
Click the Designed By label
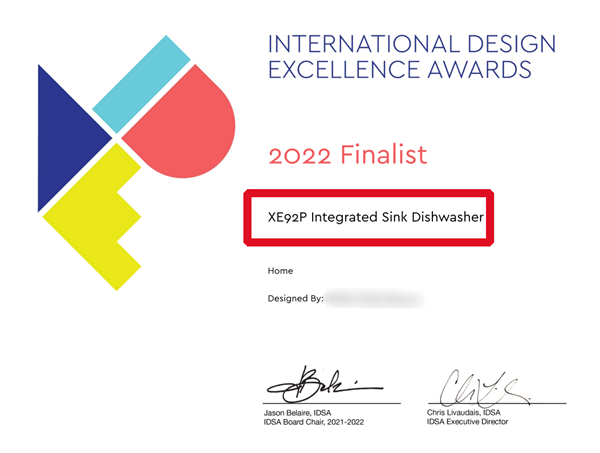(x=295, y=298)
